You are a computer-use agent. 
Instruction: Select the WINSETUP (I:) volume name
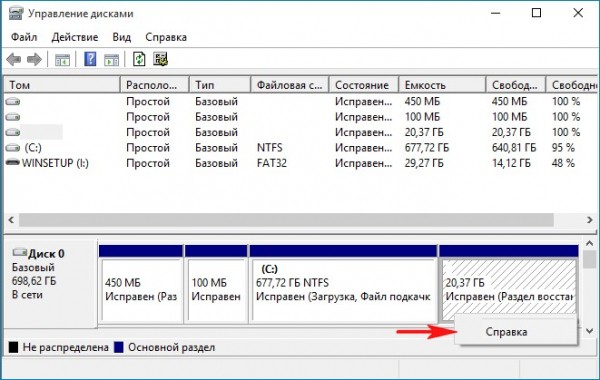tap(55, 163)
